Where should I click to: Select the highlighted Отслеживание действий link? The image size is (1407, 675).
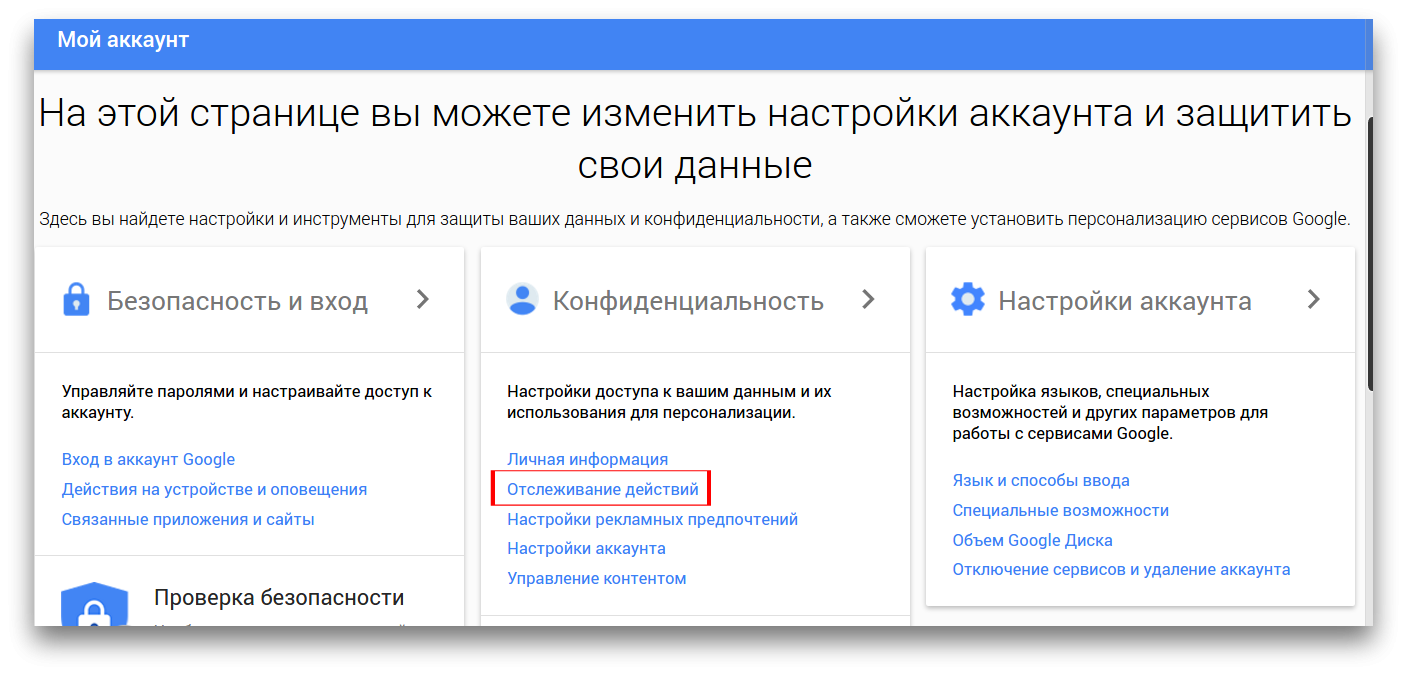[602, 490]
